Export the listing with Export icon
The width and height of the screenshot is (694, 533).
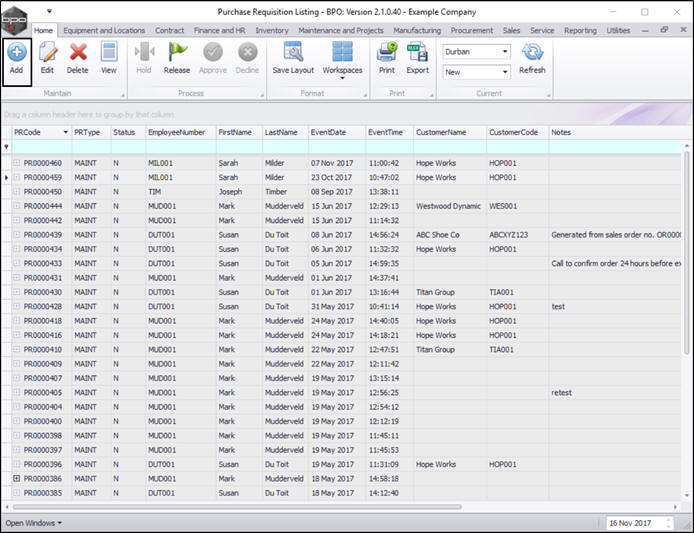tap(417, 54)
